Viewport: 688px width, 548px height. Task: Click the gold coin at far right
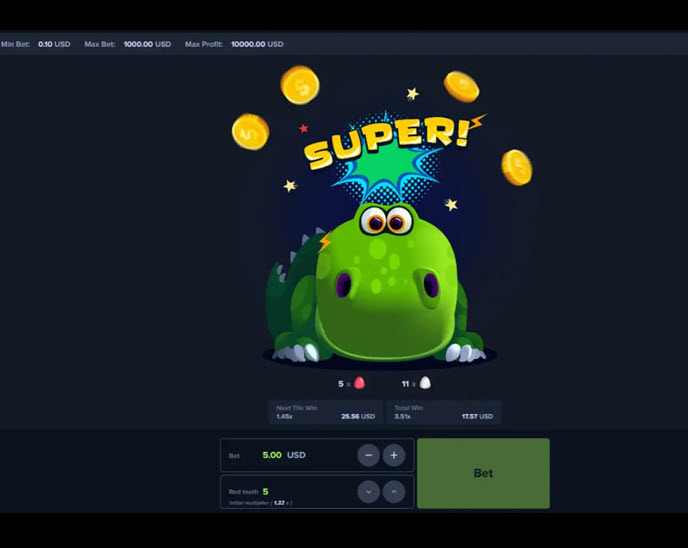[x=516, y=167]
